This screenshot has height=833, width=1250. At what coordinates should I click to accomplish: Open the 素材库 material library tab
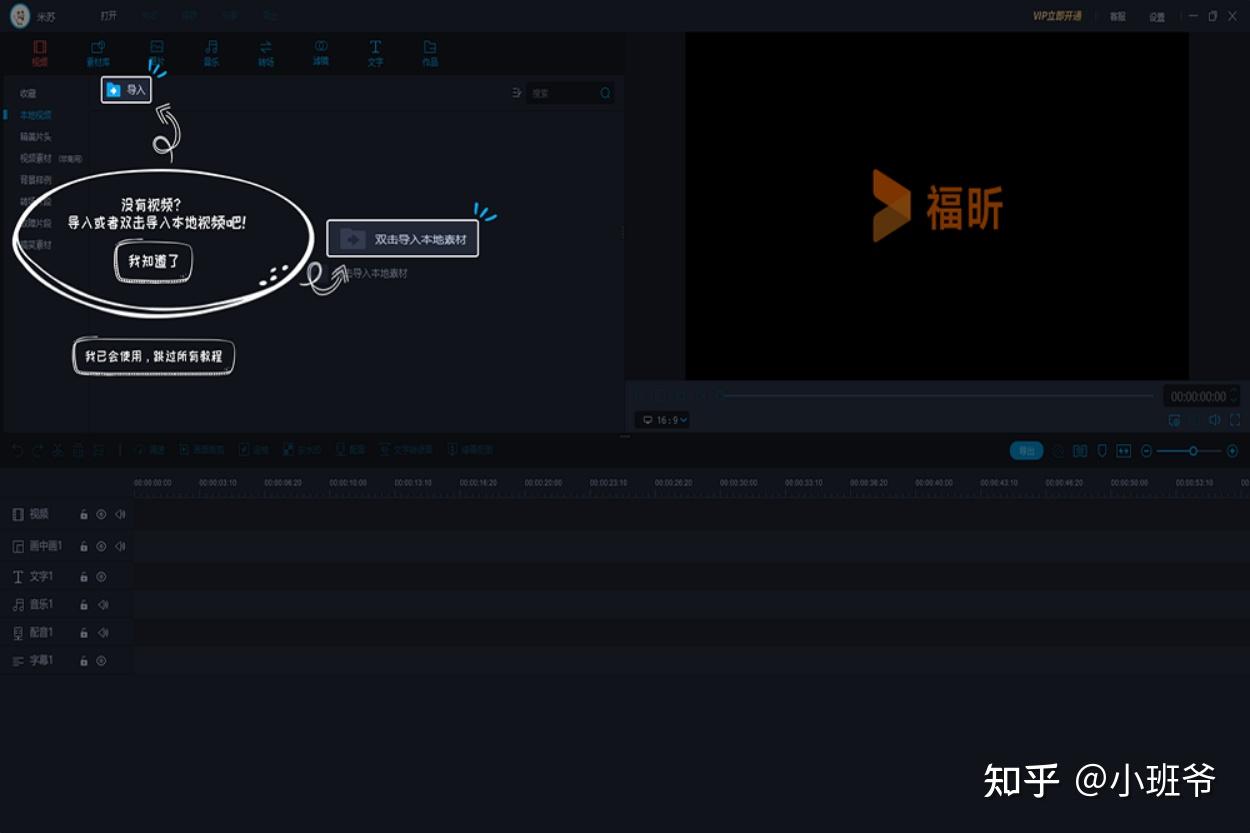click(98, 53)
